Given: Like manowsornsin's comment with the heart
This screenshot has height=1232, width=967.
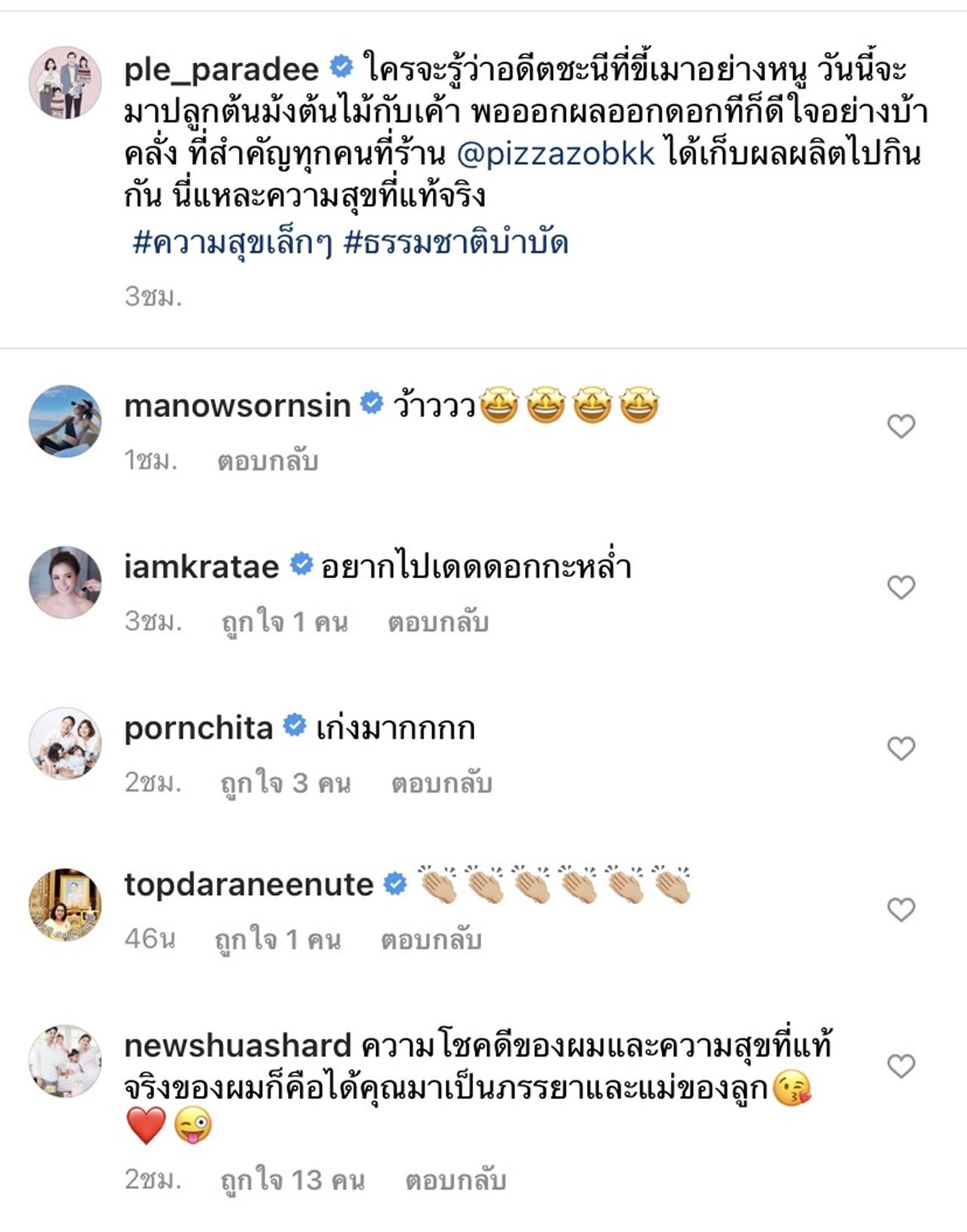Looking at the screenshot, I should (901, 427).
